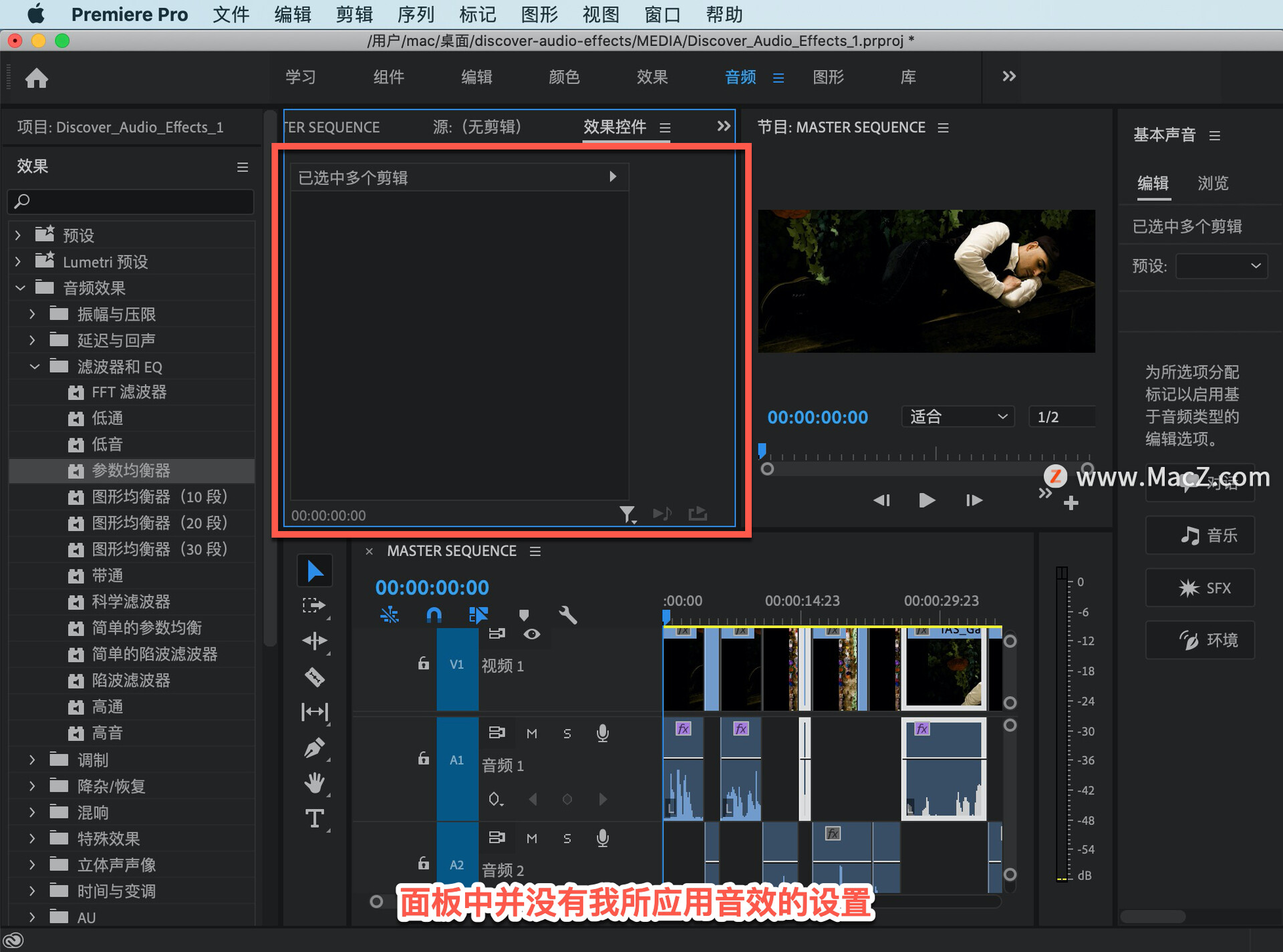Open the 适合 zoom level dropdown
The height and width of the screenshot is (952, 1283).
click(958, 417)
